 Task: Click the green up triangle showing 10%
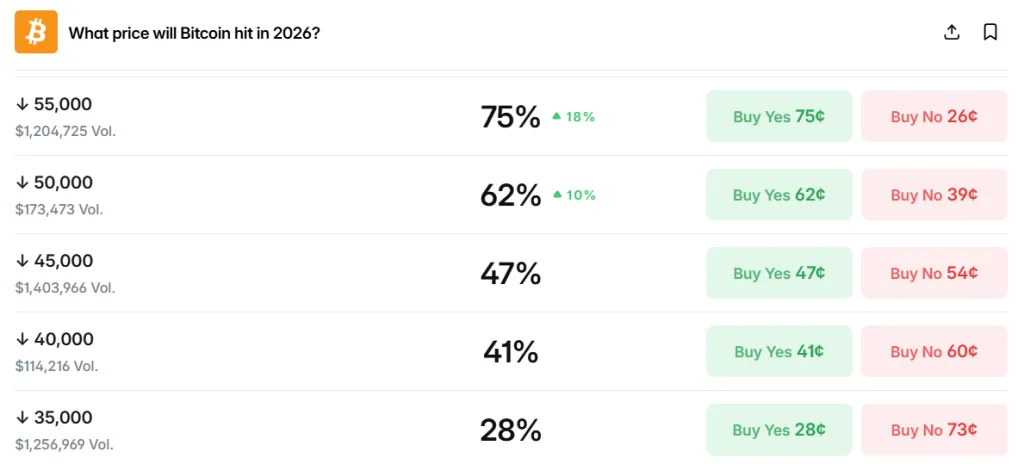pyautogui.click(x=556, y=195)
